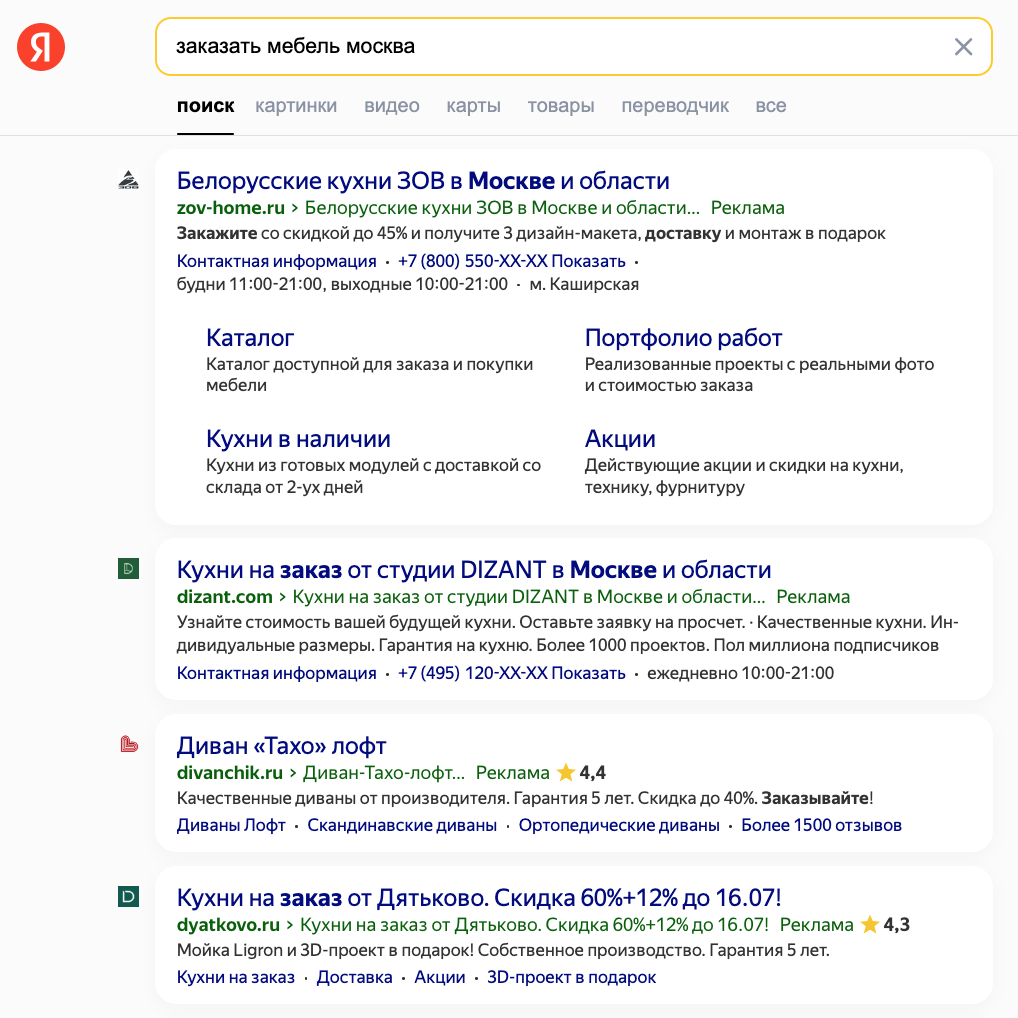Open the 'Каталог' sitelink
The height and width of the screenshot is (1018, 1018).
point(250,338)
